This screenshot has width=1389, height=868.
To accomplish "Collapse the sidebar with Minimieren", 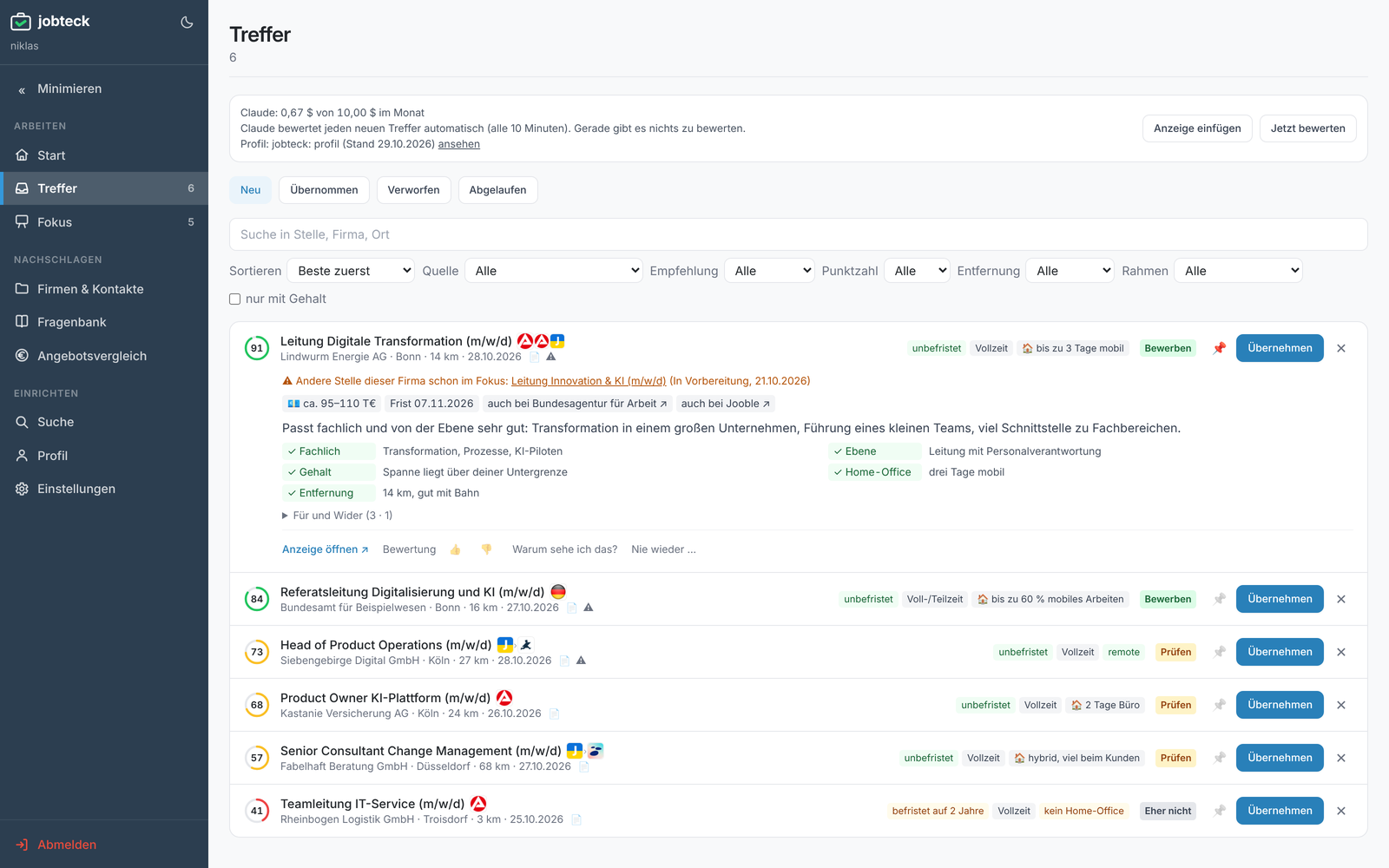I will (x=104, y=89).
